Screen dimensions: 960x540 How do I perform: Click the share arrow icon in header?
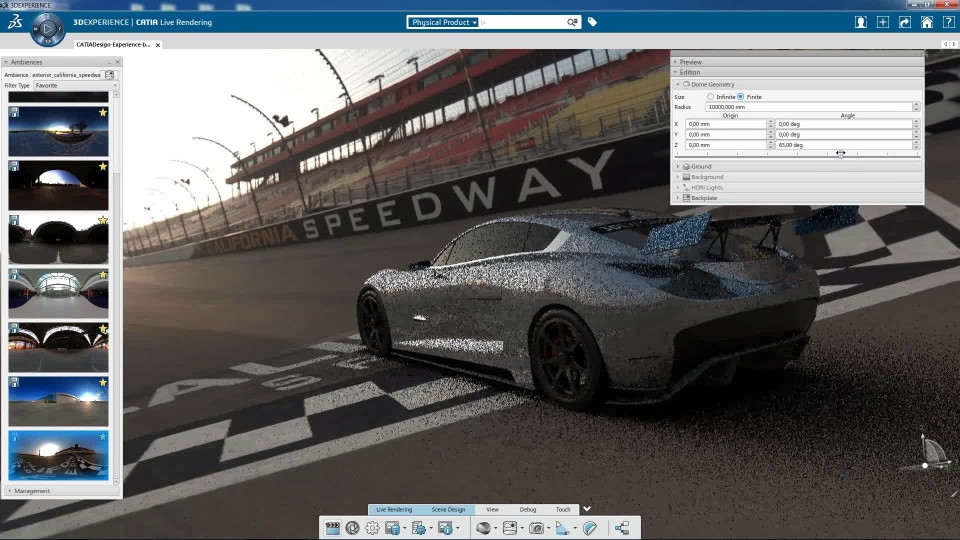coord(905,23)
